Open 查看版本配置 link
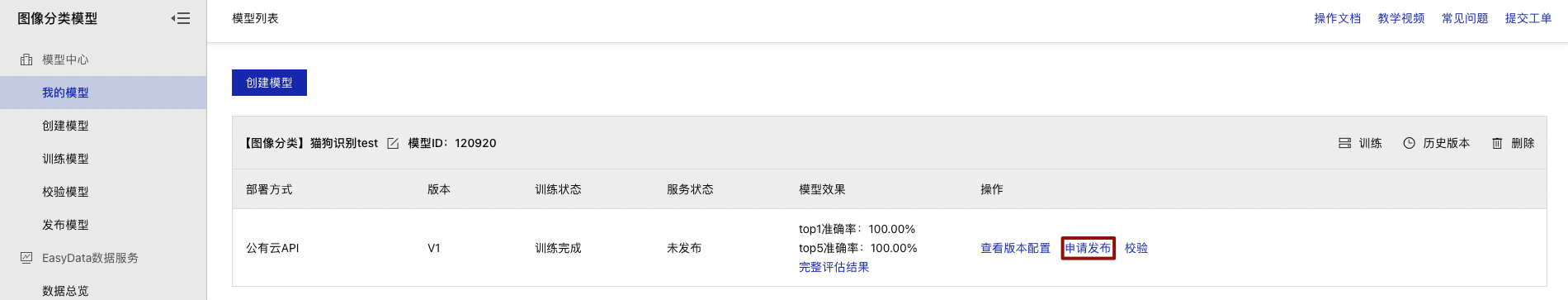This screenshot has width=1568, height=300. coord(1015,248)
